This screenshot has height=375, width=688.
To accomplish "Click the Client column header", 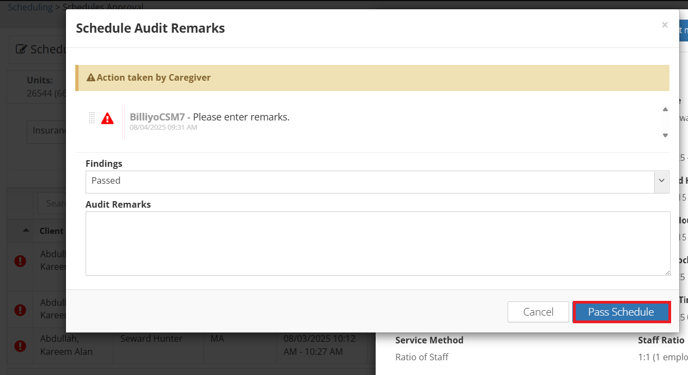I will click(x=51, y=231).
